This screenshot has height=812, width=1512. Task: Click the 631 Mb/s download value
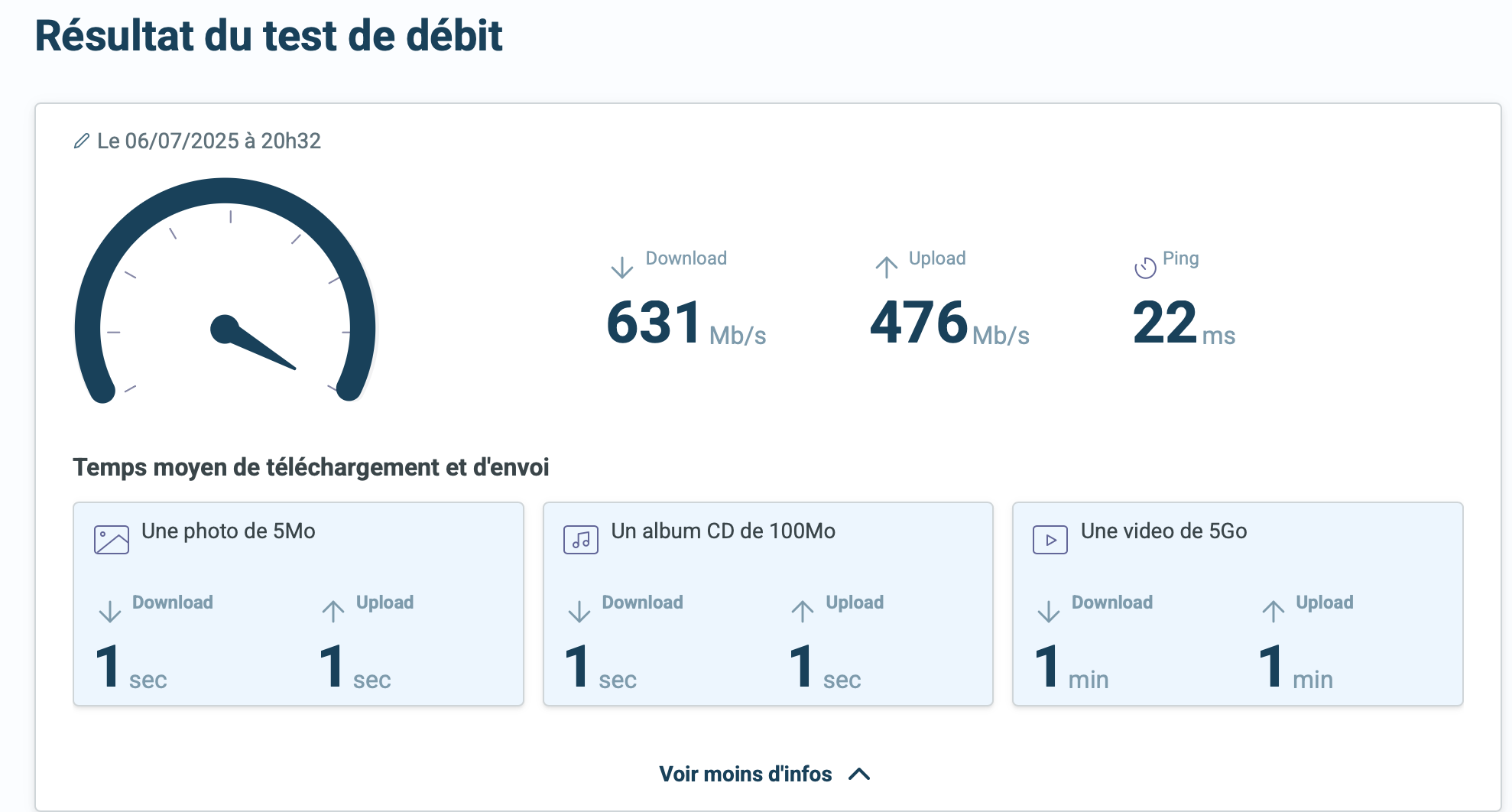click(686, 324)
